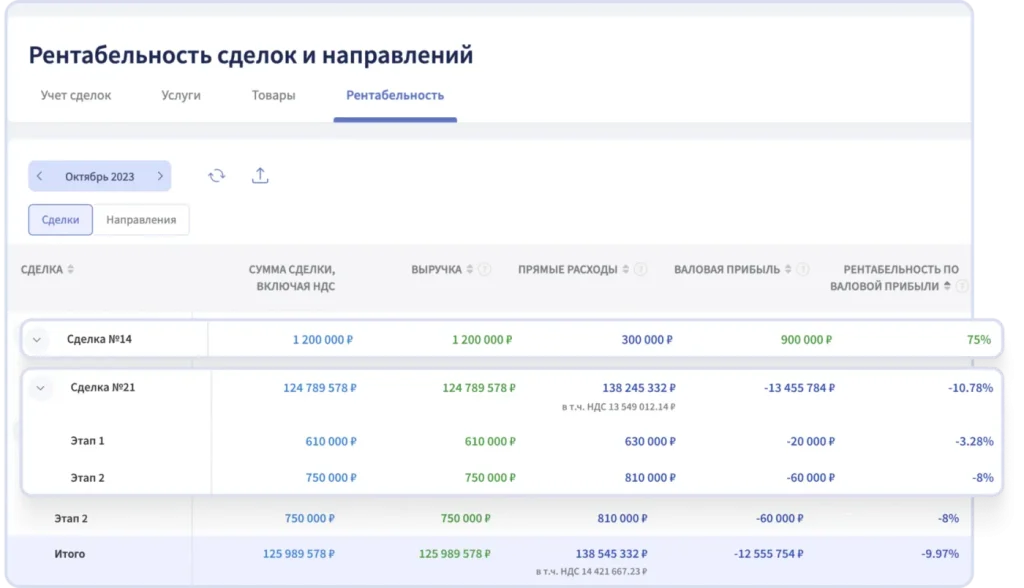Sort by Рентабельность по валовой прибыли arrows
1024x588 pixels.
coord(947,286)
